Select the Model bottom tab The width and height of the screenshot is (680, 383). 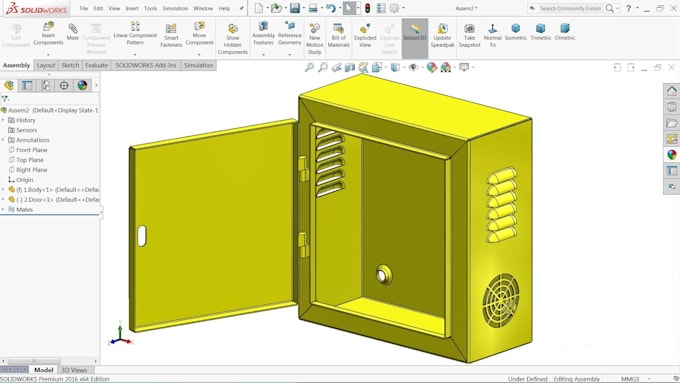click(43, 370)
